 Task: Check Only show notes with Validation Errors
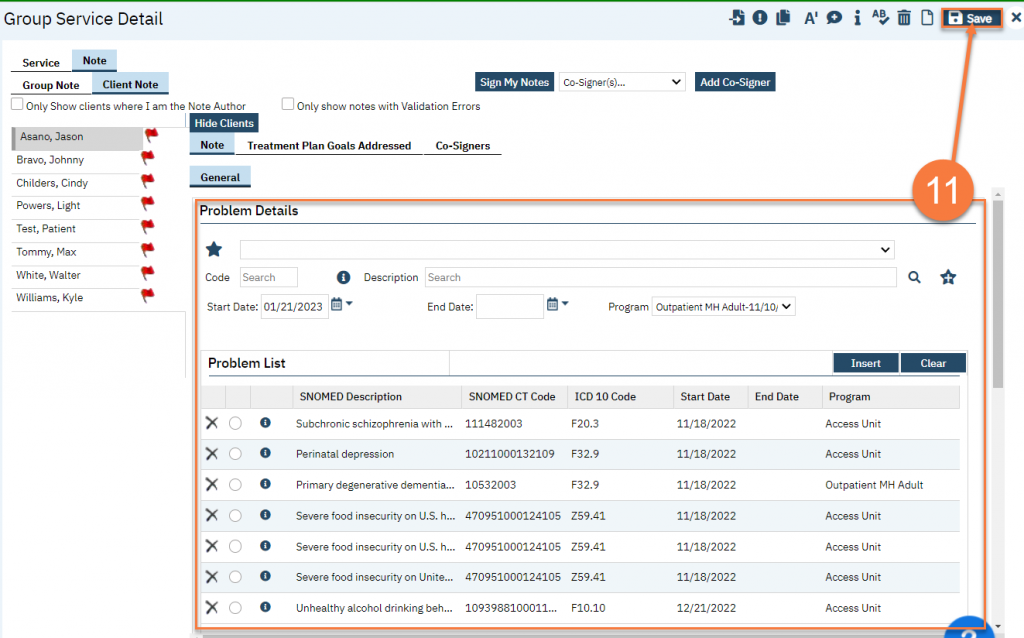(x=288, y=104)
